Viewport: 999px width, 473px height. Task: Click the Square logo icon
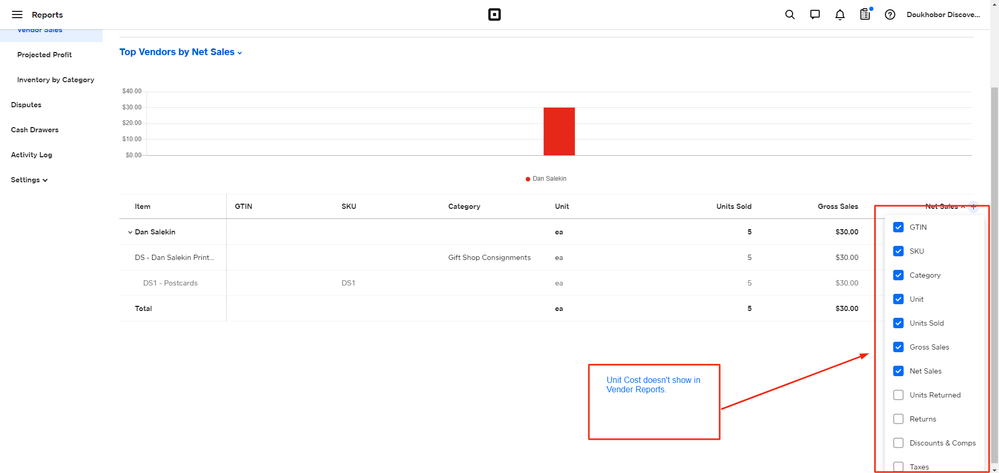pos(494,15)
